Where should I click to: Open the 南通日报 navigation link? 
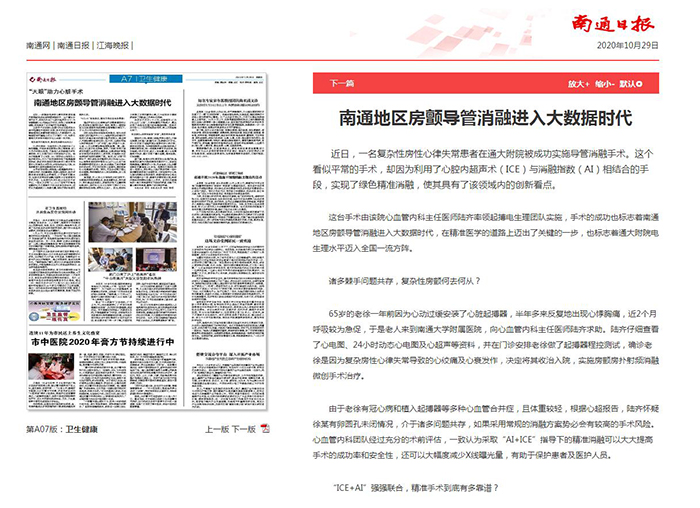74,46
